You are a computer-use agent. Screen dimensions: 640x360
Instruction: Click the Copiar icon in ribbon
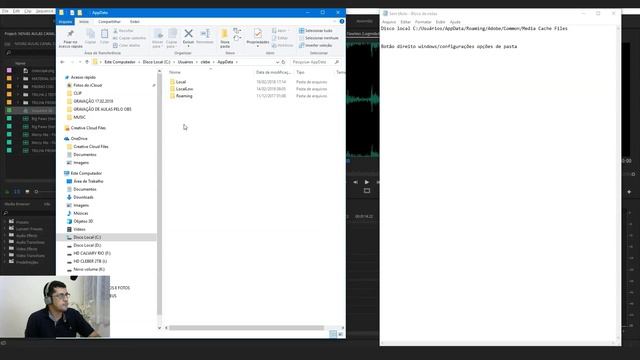coord(90,36)
